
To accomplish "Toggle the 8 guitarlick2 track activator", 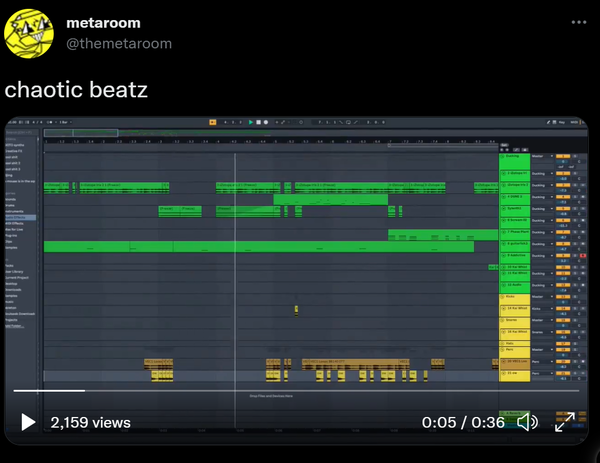I will point(563,244).
